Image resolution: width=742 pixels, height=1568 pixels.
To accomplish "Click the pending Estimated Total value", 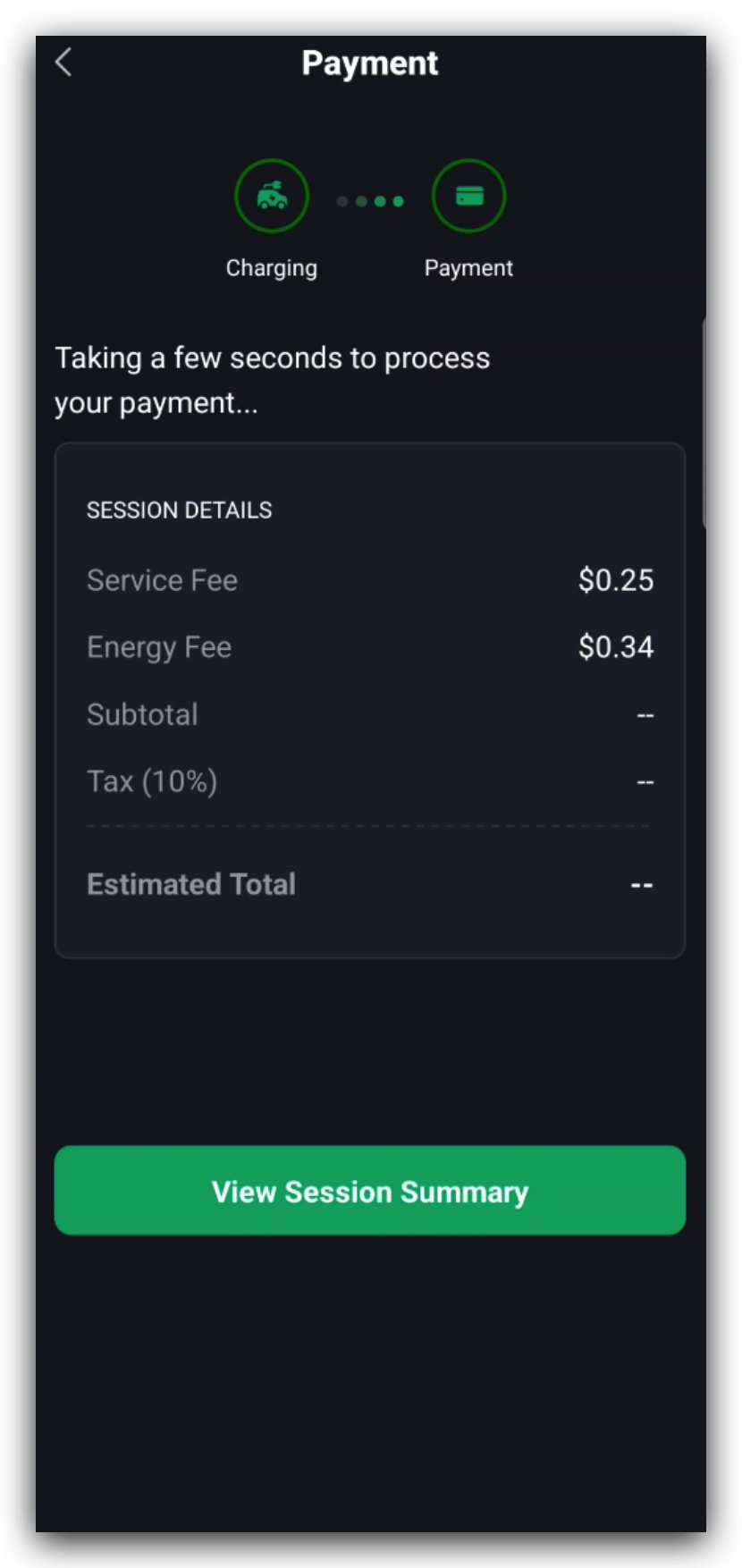I will coord(642,885).
